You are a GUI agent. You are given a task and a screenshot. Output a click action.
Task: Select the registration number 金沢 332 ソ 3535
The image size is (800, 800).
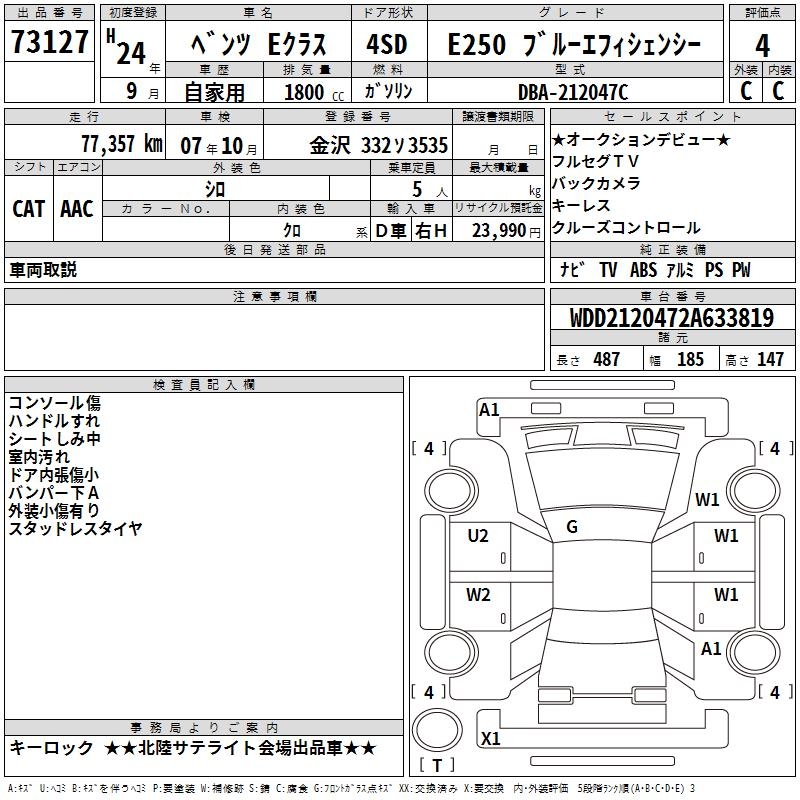click(x=379, y=145)
